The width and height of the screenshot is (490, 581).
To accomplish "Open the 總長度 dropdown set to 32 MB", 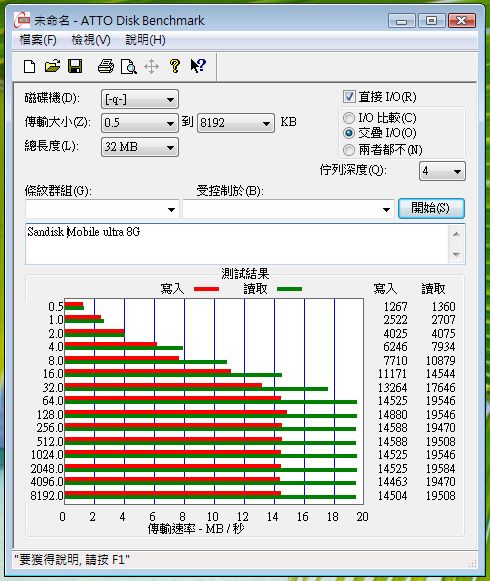I will tap(140, 147).
